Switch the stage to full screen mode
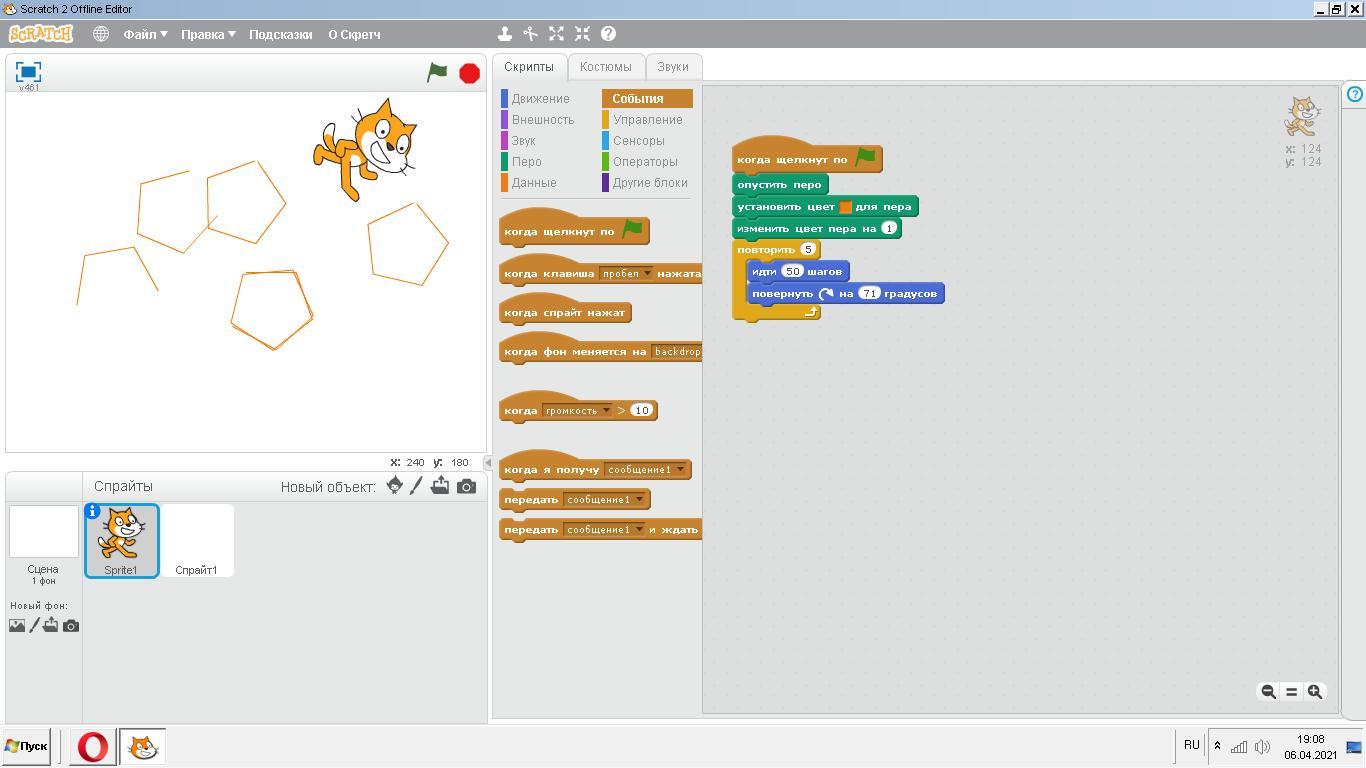The width and height of the screenshot is (1366, 768). (28, 71)
